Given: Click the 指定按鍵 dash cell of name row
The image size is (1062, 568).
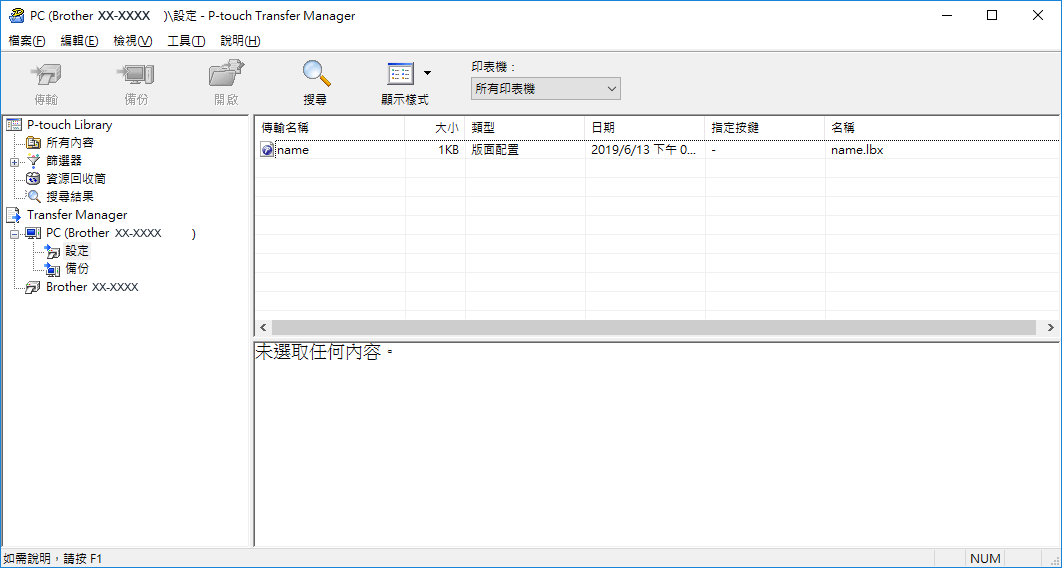Looking at the screenshot, I should [714, 150].
